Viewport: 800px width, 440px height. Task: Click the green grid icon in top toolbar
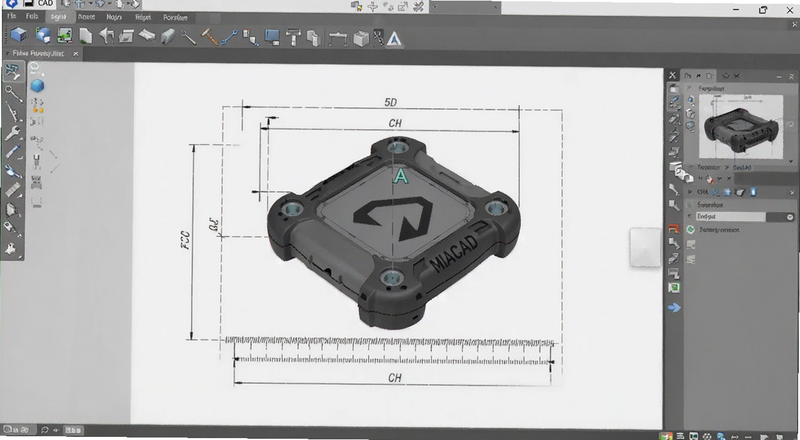point(64,35)
